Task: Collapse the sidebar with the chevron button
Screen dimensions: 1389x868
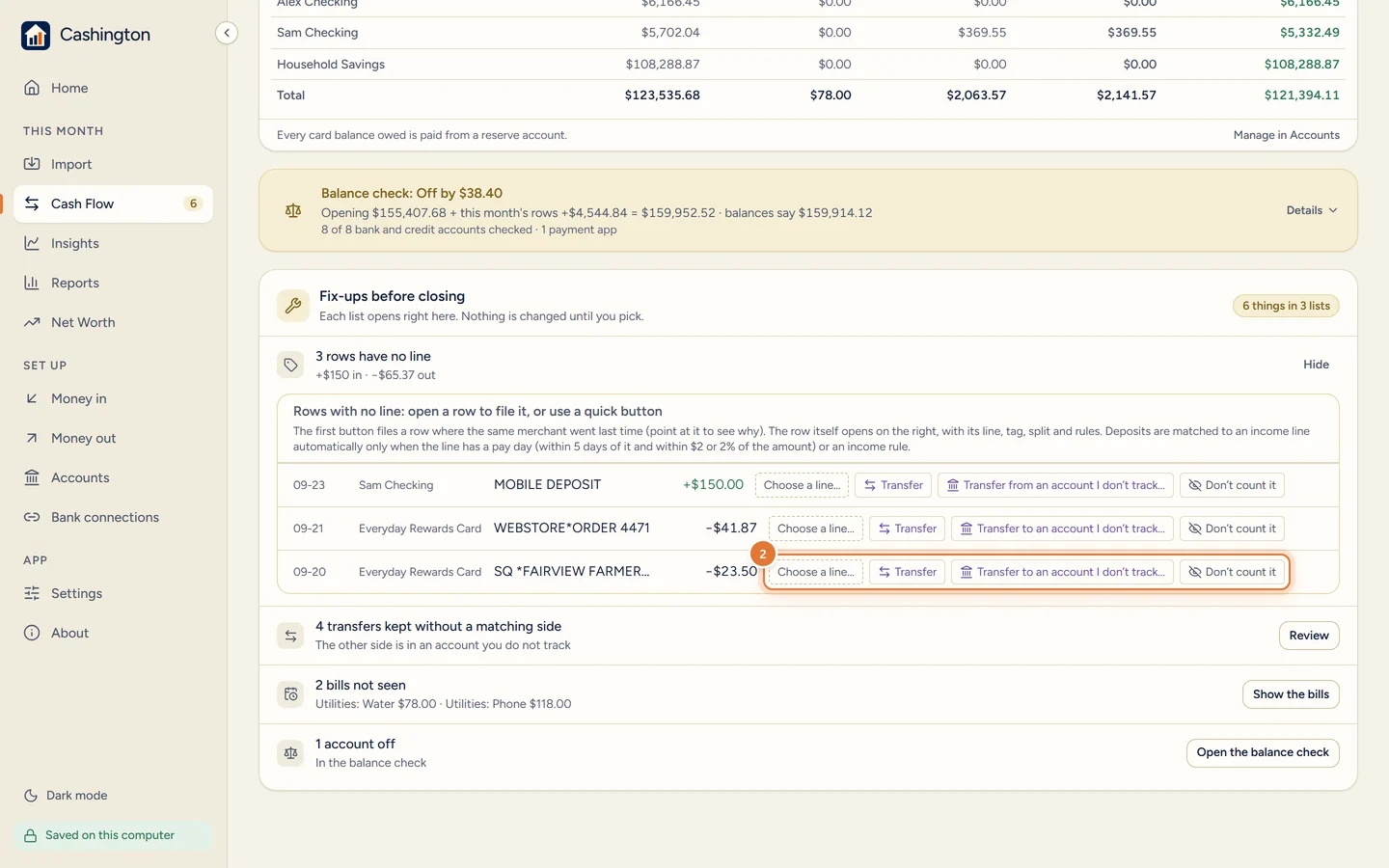Action: tap(227, 33)
